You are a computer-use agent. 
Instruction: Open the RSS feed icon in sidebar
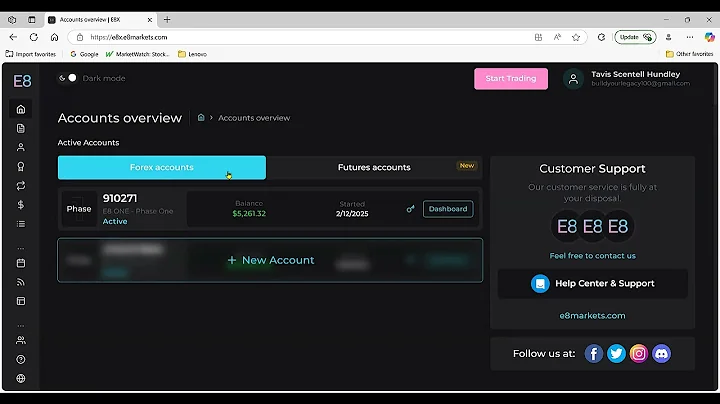pos(21,282)
